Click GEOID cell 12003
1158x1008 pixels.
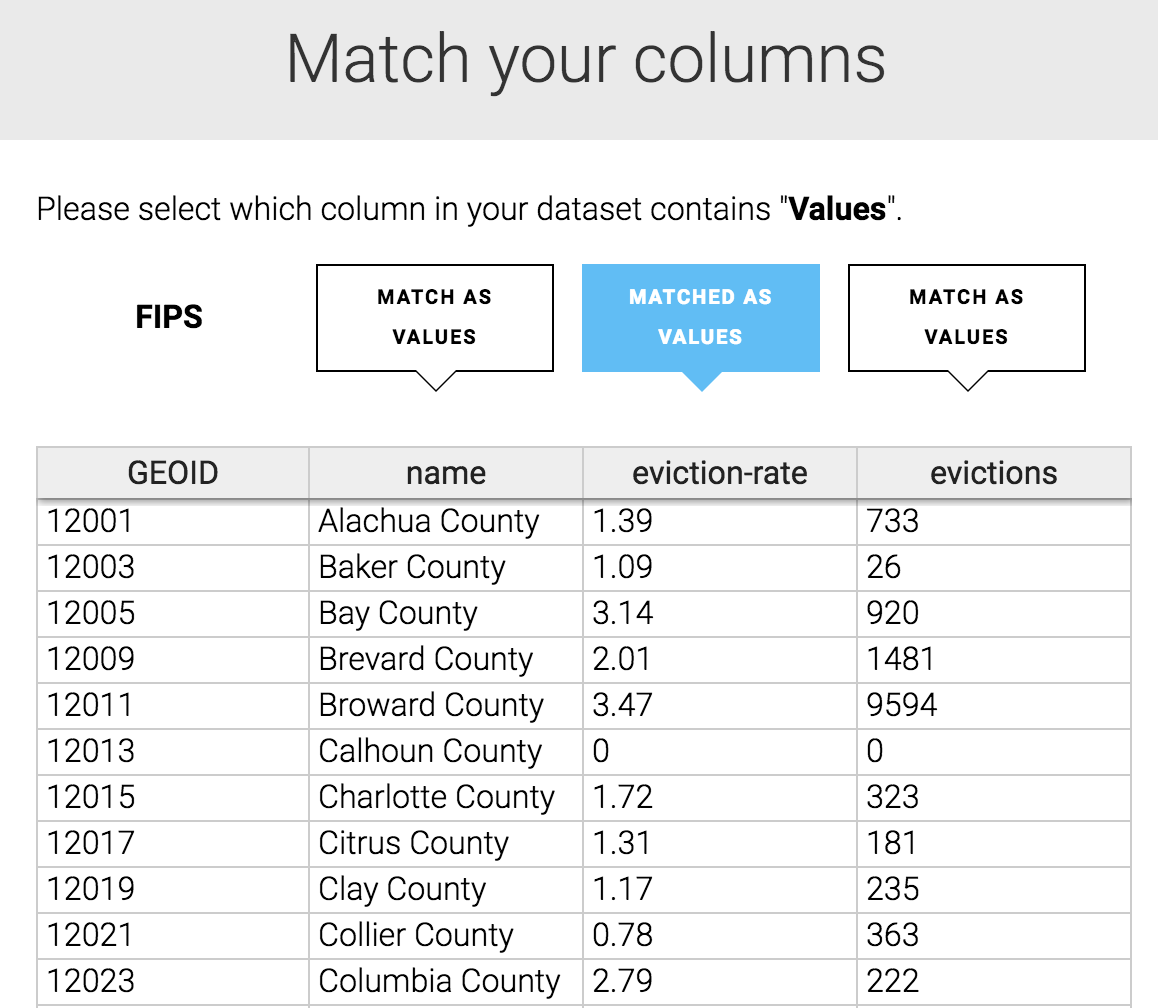pos(91,567)
